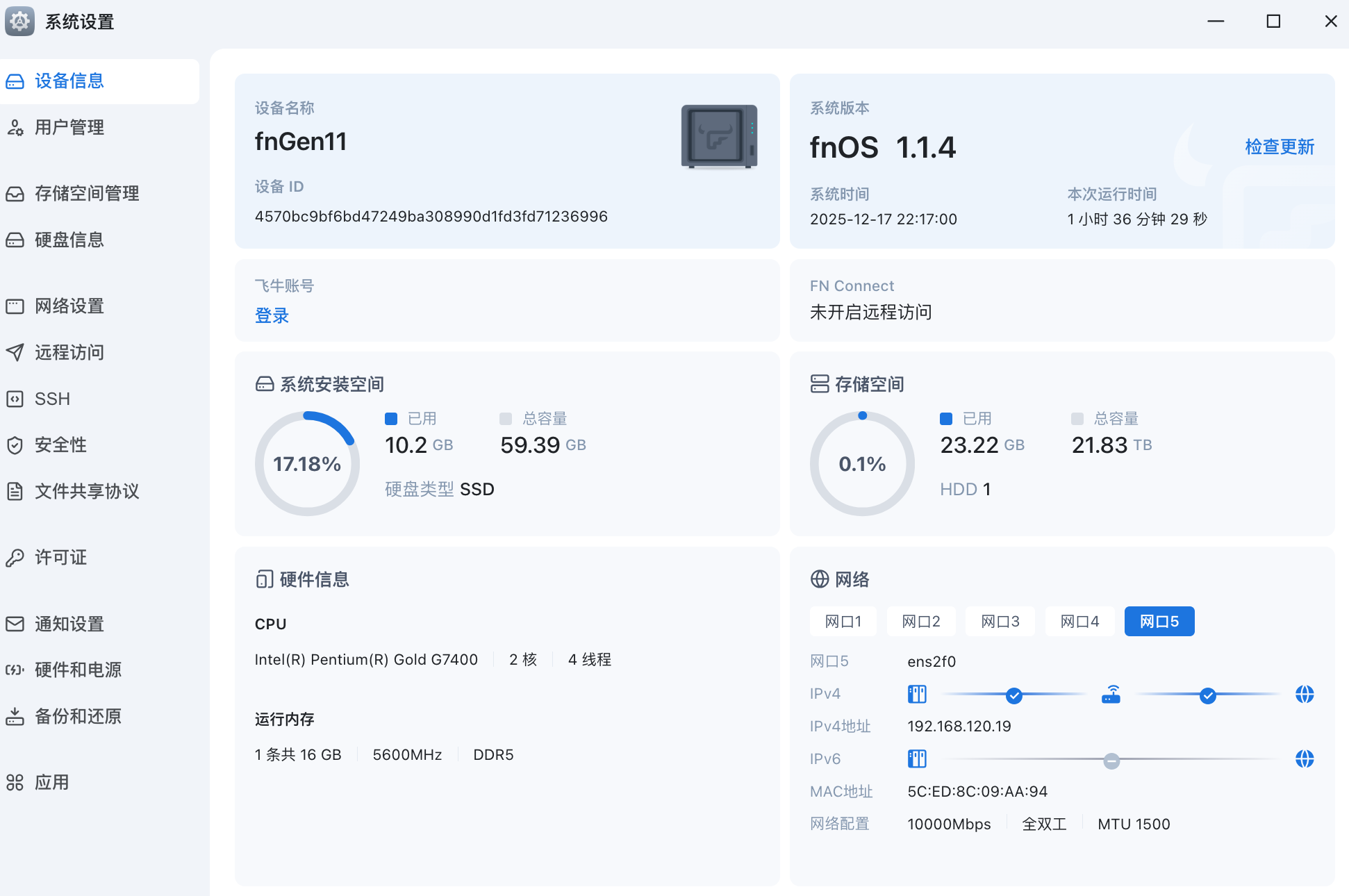The height and width of the screenshot is (896, 1349).
Task: Click the License key icon
Action: tap(15, 558)
